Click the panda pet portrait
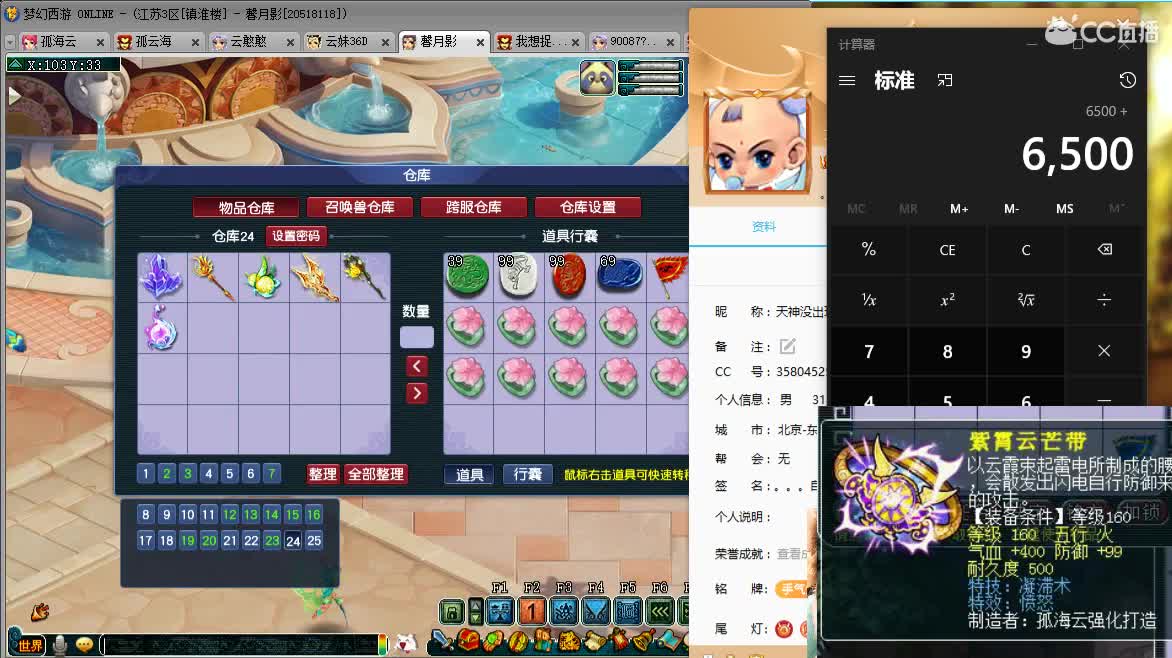 click(x=597, y=78)
